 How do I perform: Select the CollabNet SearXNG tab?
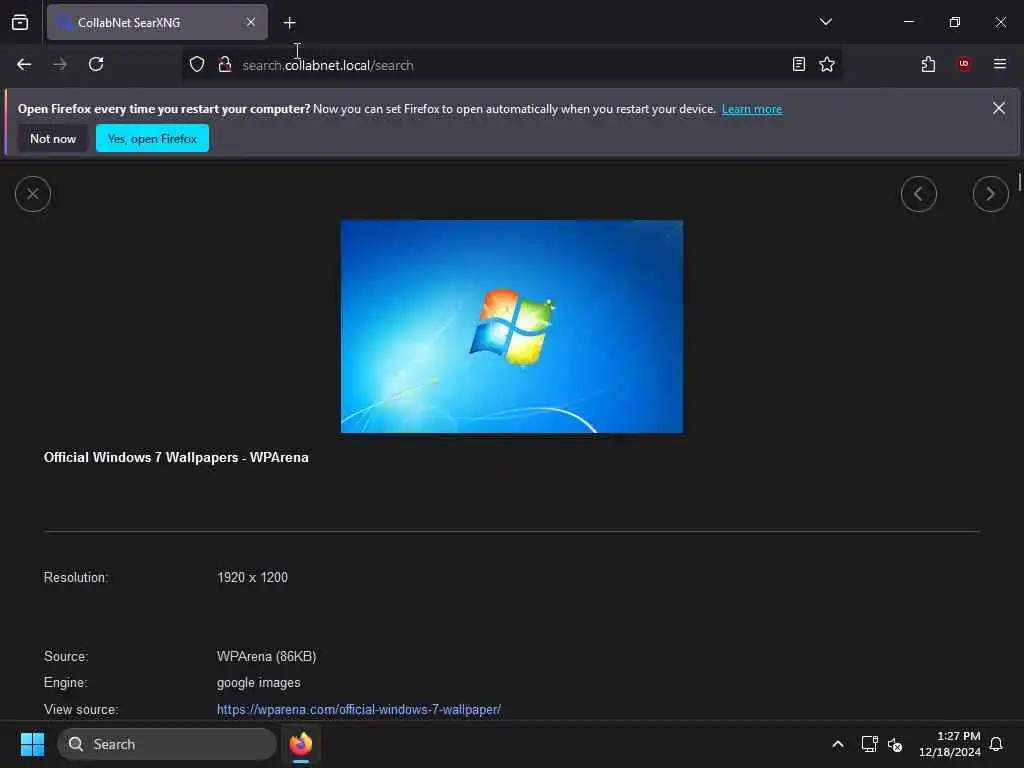tap(157, 22)
